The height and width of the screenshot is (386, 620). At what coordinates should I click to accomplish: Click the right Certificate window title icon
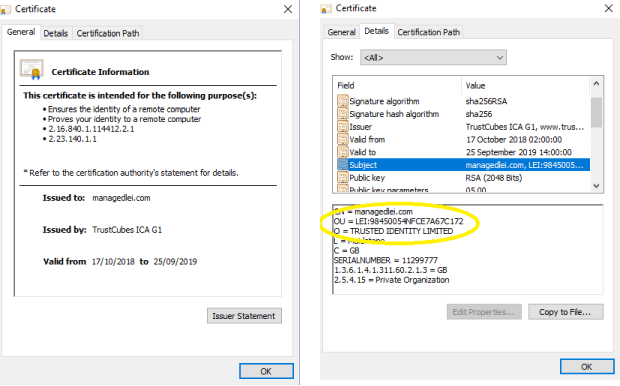click(x=326, y=9)
